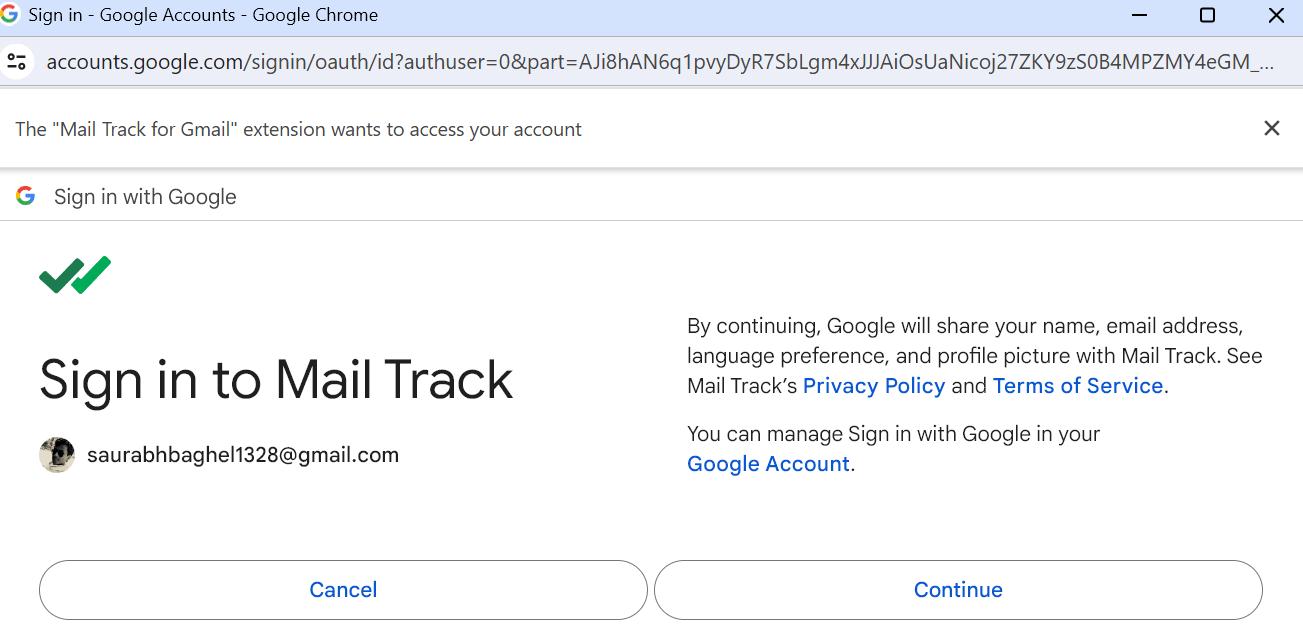The image size is (1303, 643).
Task: Click the account profile picture avatar
Action: click(57, 455)
